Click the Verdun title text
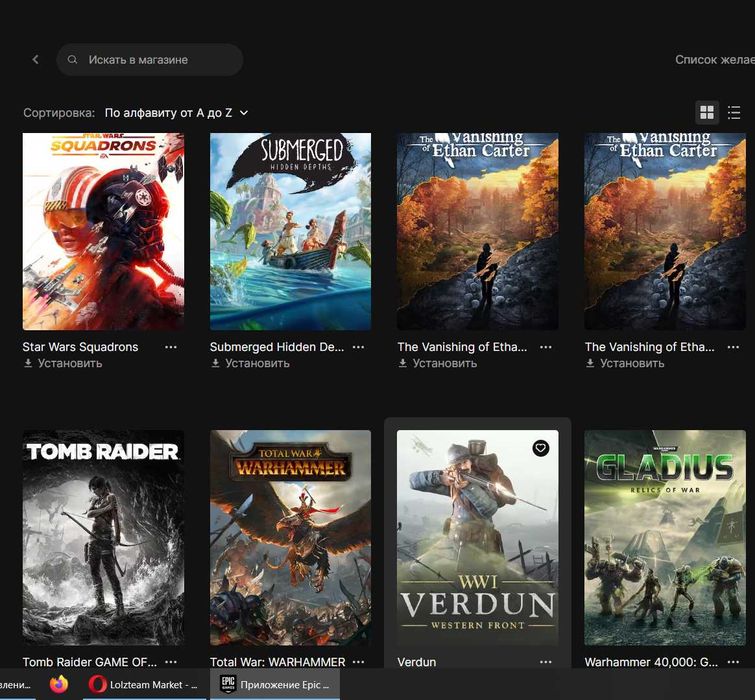The width and height of the screenshot is (755, 700). pos(417,662)
